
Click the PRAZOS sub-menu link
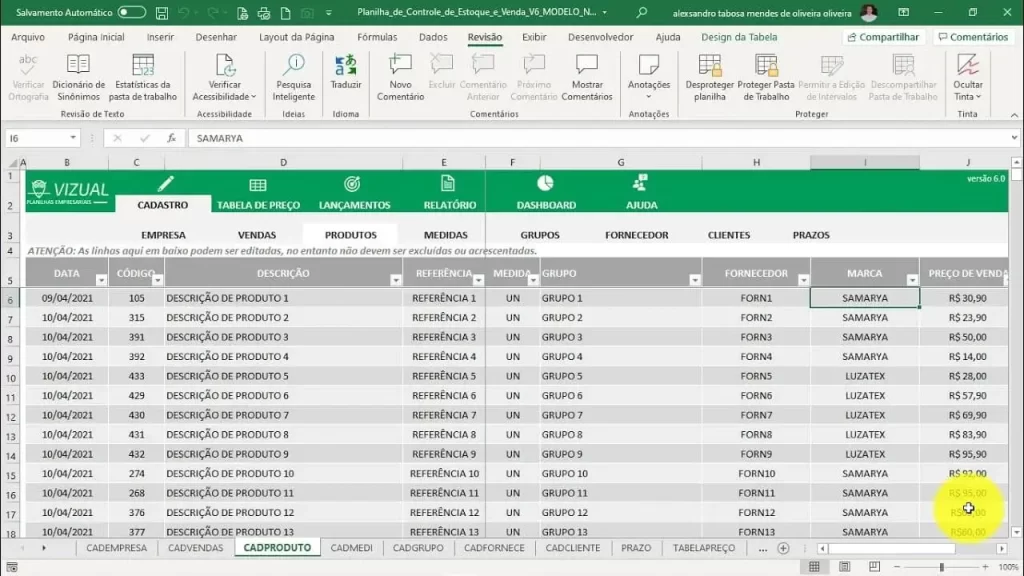tap(811, 235)
